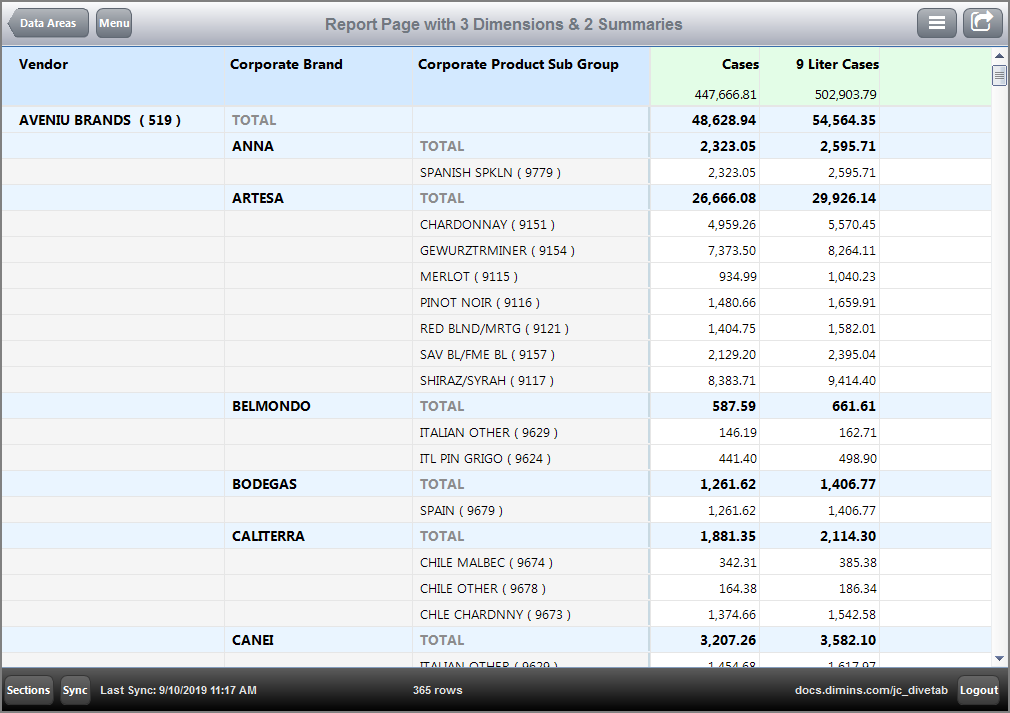Click CANEI total value 3,207.26
Screen dimensions: 1010x713
(x=728, y=640)
